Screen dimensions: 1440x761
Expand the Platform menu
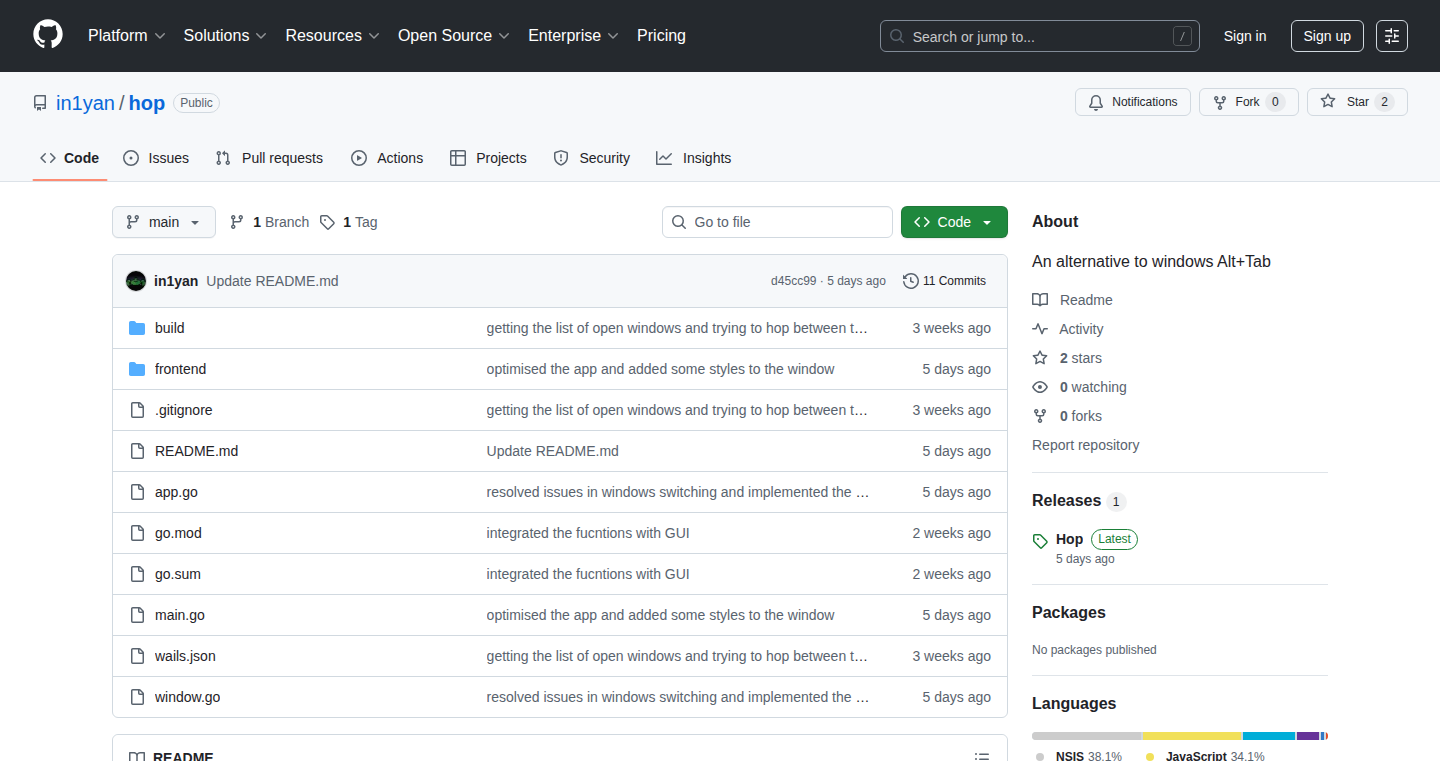tap(126, 35)
